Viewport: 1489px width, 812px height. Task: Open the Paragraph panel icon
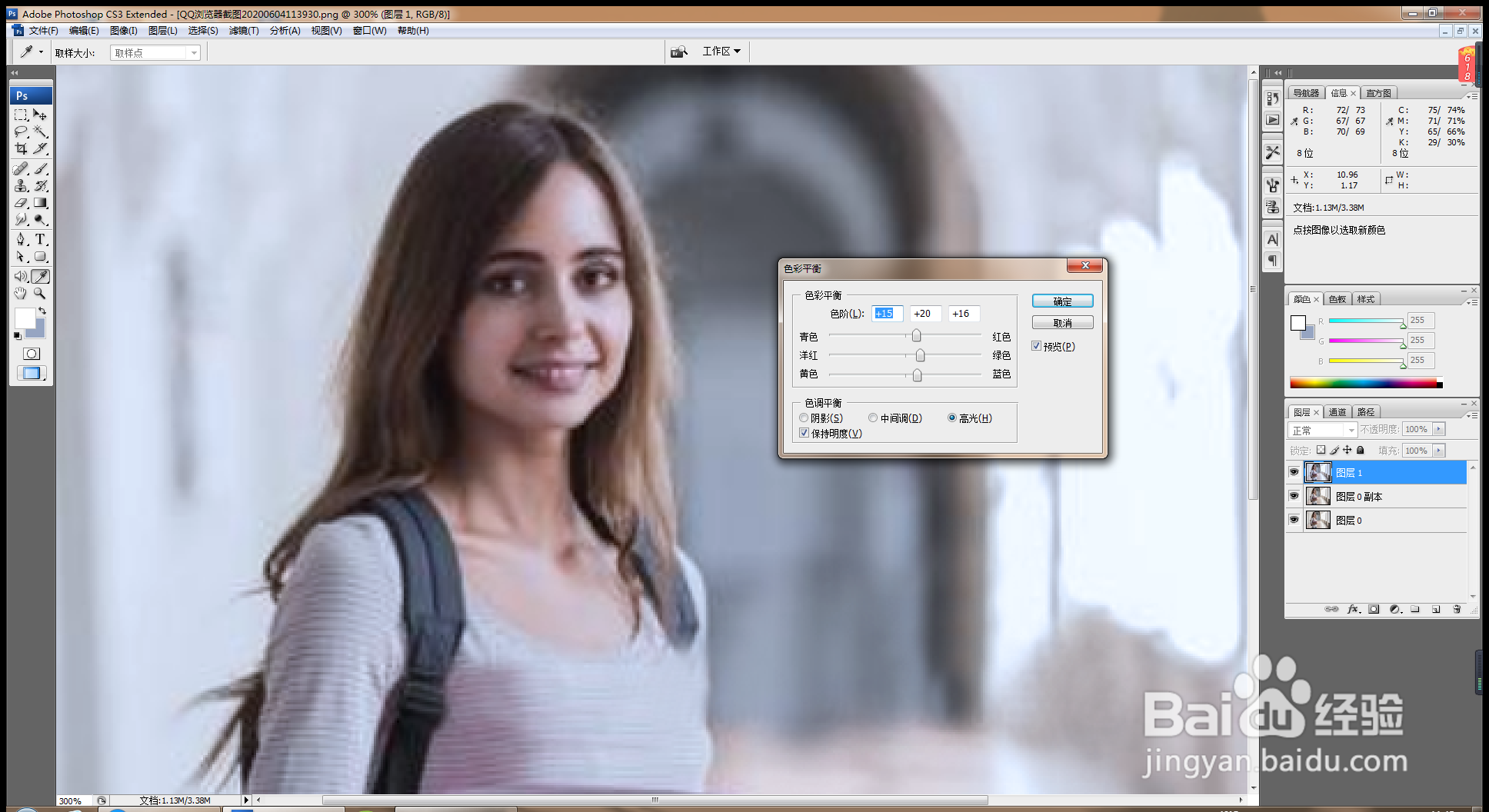point(1273,261)
